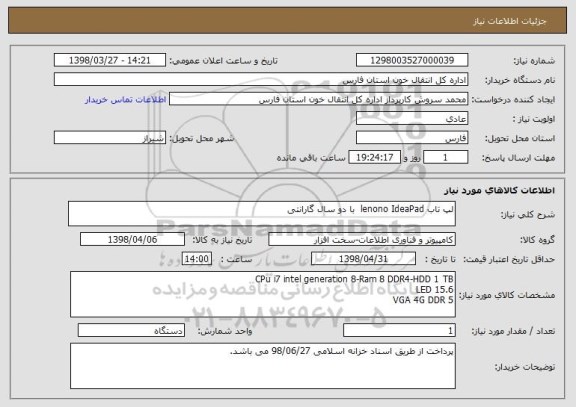Screen dimensions: 576x407
Task: Select the اولویت نیاز field showing عادی
Action: 412,119
